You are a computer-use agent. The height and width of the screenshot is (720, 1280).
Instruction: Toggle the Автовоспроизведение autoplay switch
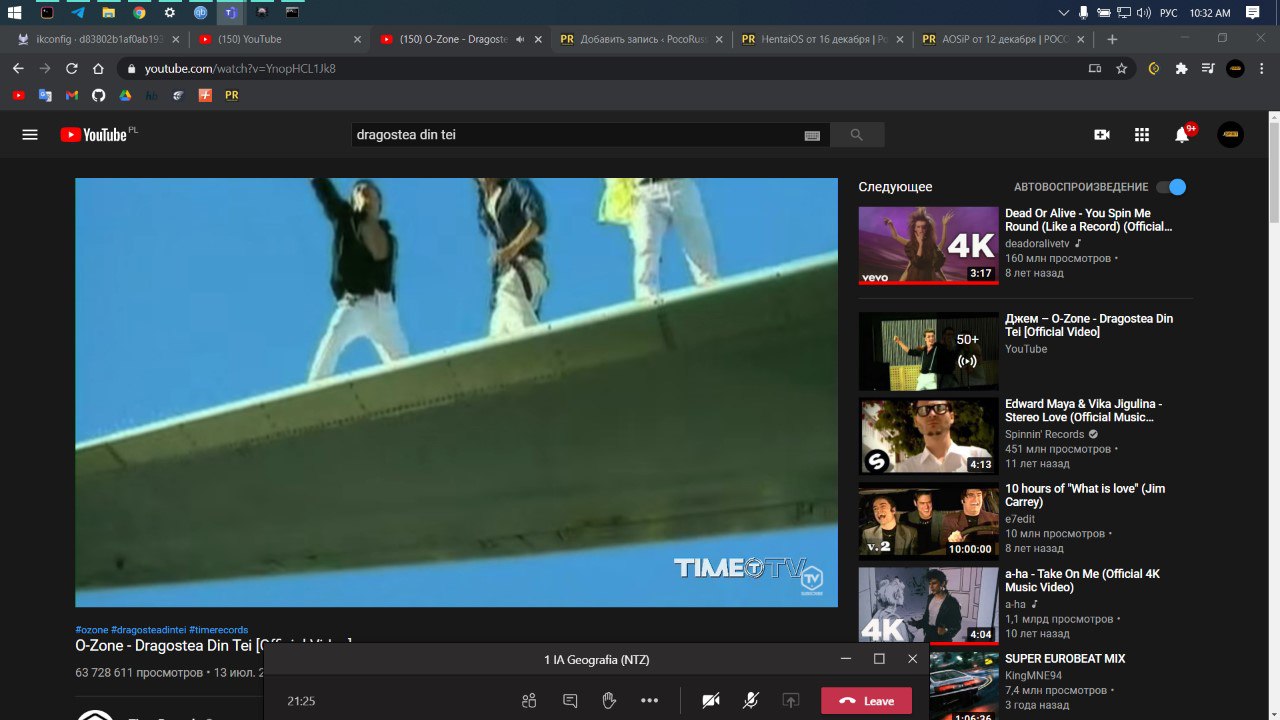point(1171,187)
